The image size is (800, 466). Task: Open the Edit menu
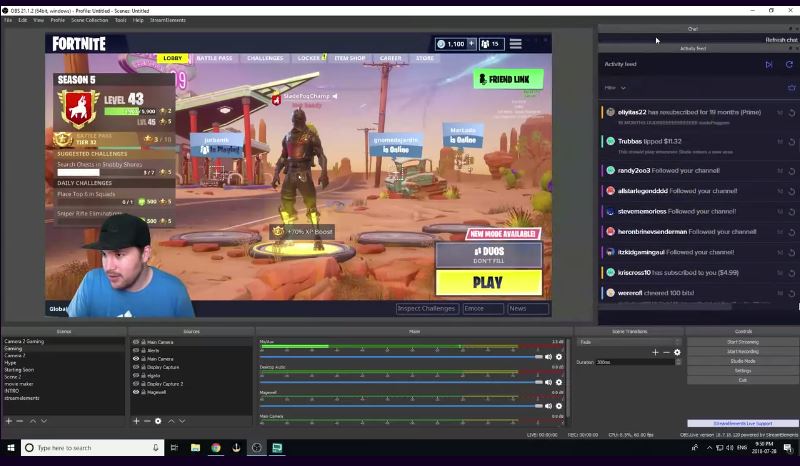[x=22, y=20]
